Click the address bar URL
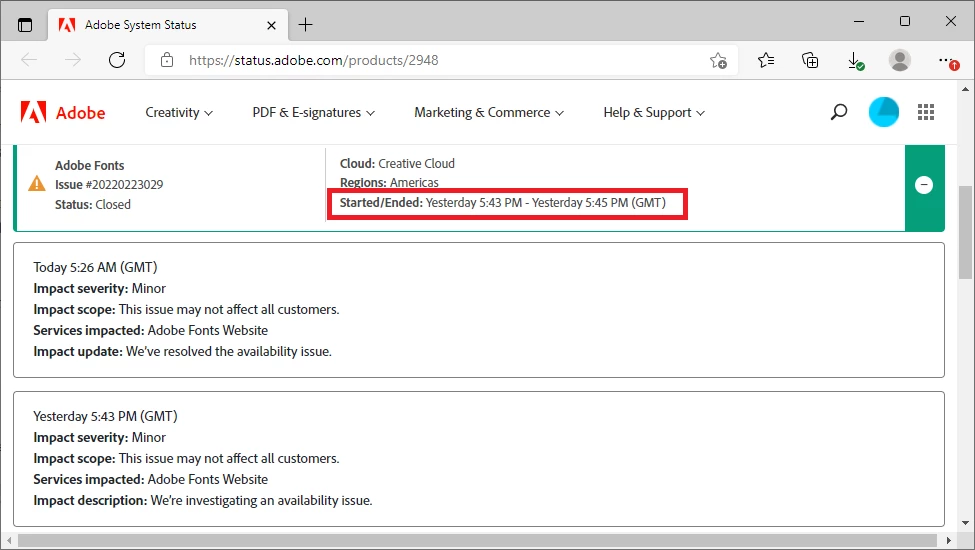Image resolution: width=975 pixels, height=550 pixels. coord(313,60)
